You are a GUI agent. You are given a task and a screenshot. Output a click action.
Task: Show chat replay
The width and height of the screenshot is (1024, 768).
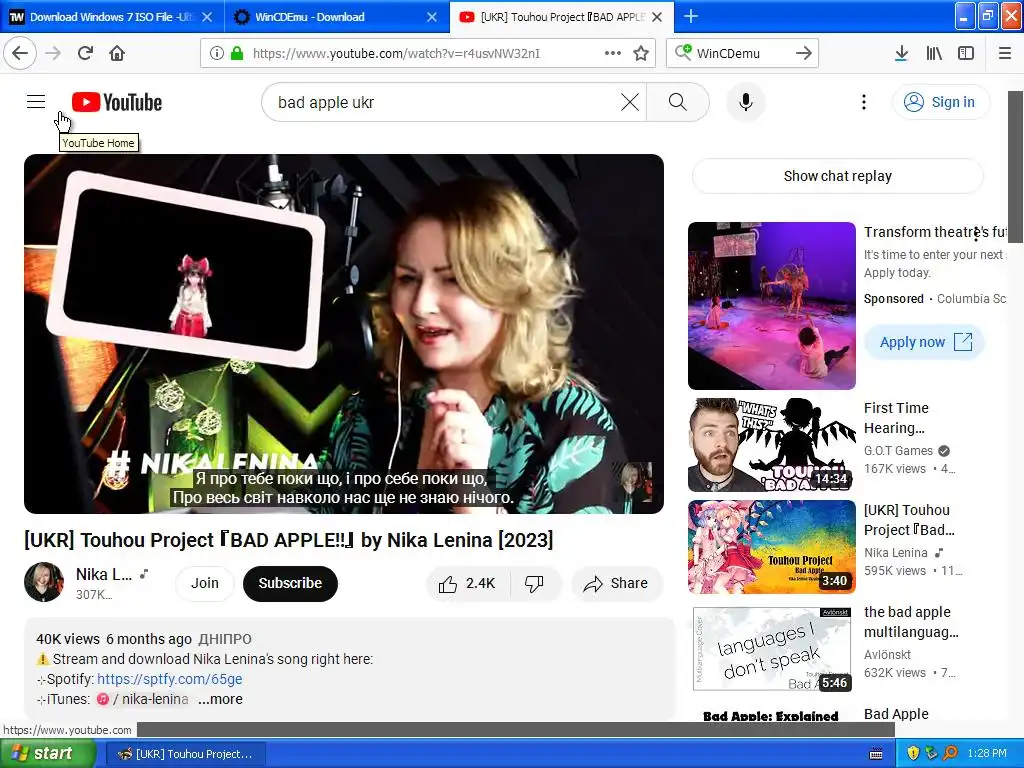pos(837,176)
